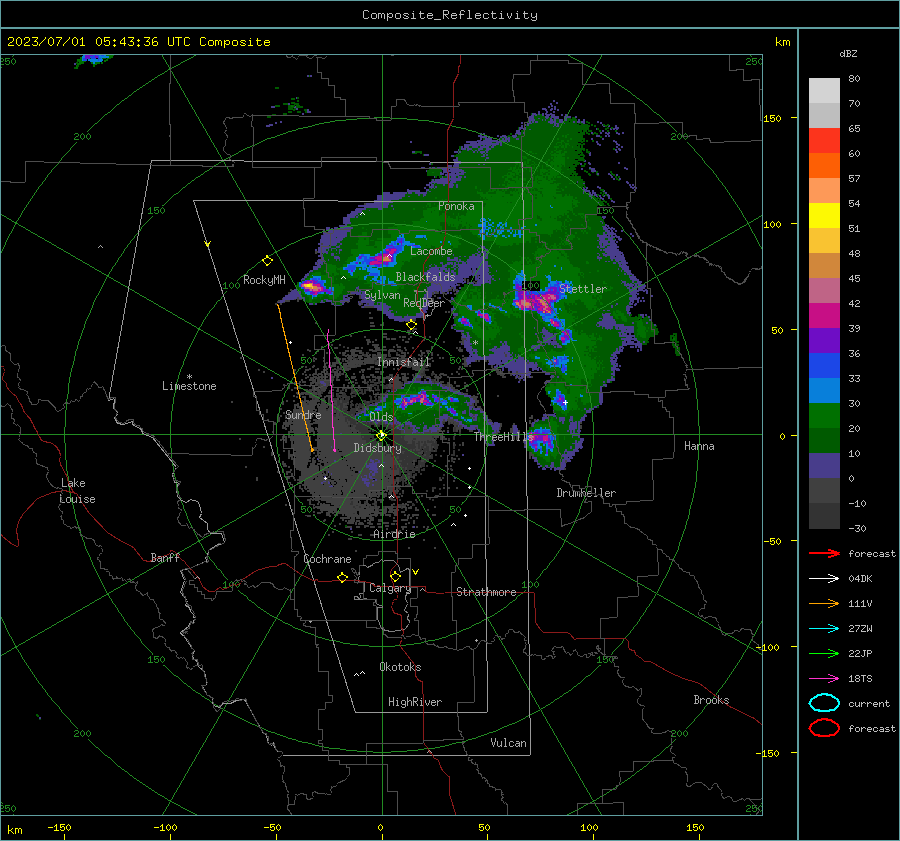
Task: Click the green 30-20 dBZ color swatch
Action: 824,416
